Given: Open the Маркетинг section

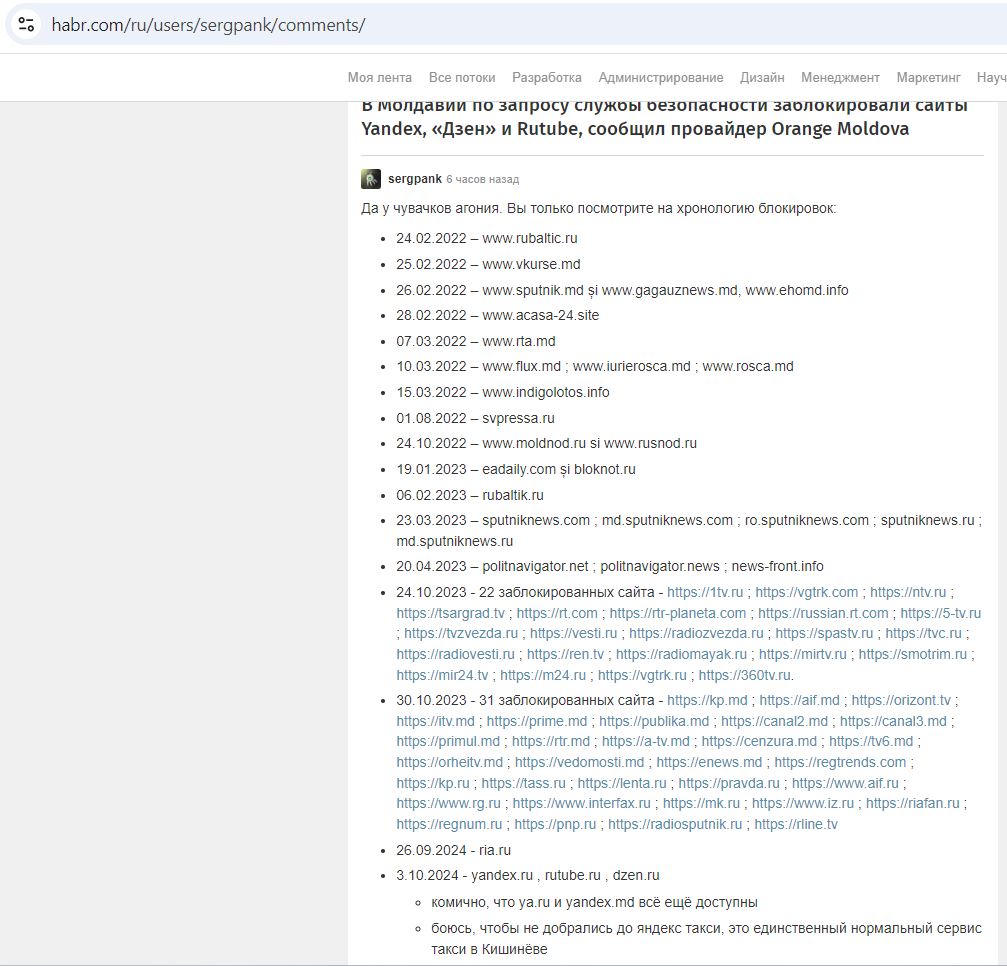Looking at the screenshot, I should 928,78.
